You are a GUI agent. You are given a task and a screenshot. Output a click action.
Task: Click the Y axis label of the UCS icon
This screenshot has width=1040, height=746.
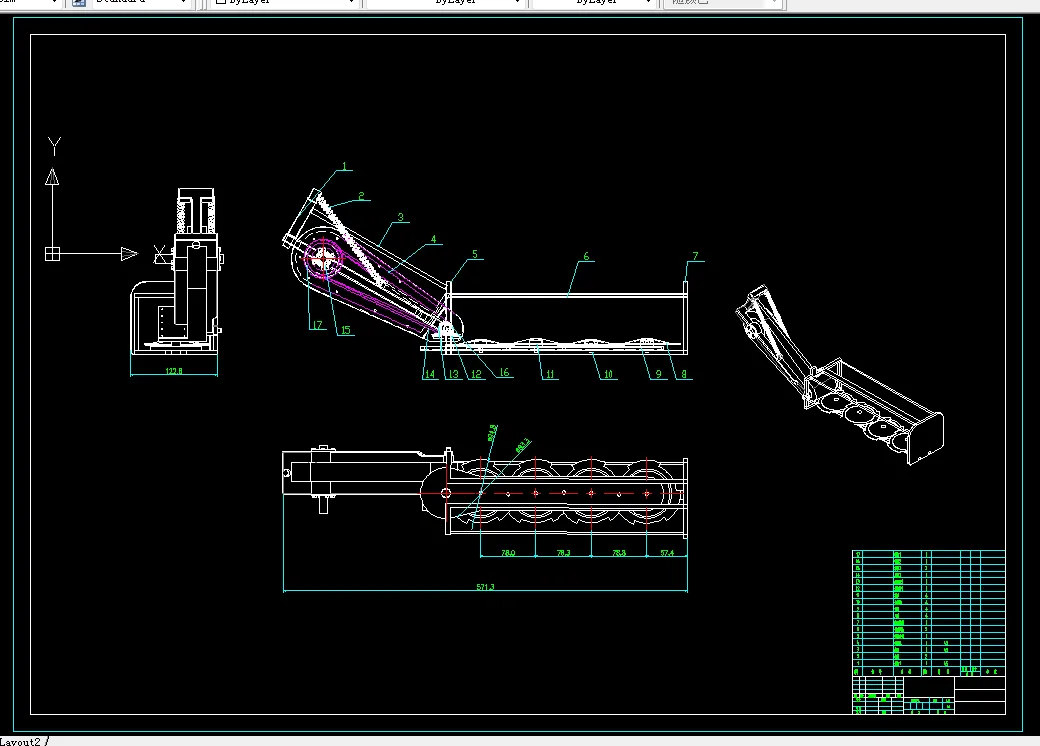tap(54, 146)
